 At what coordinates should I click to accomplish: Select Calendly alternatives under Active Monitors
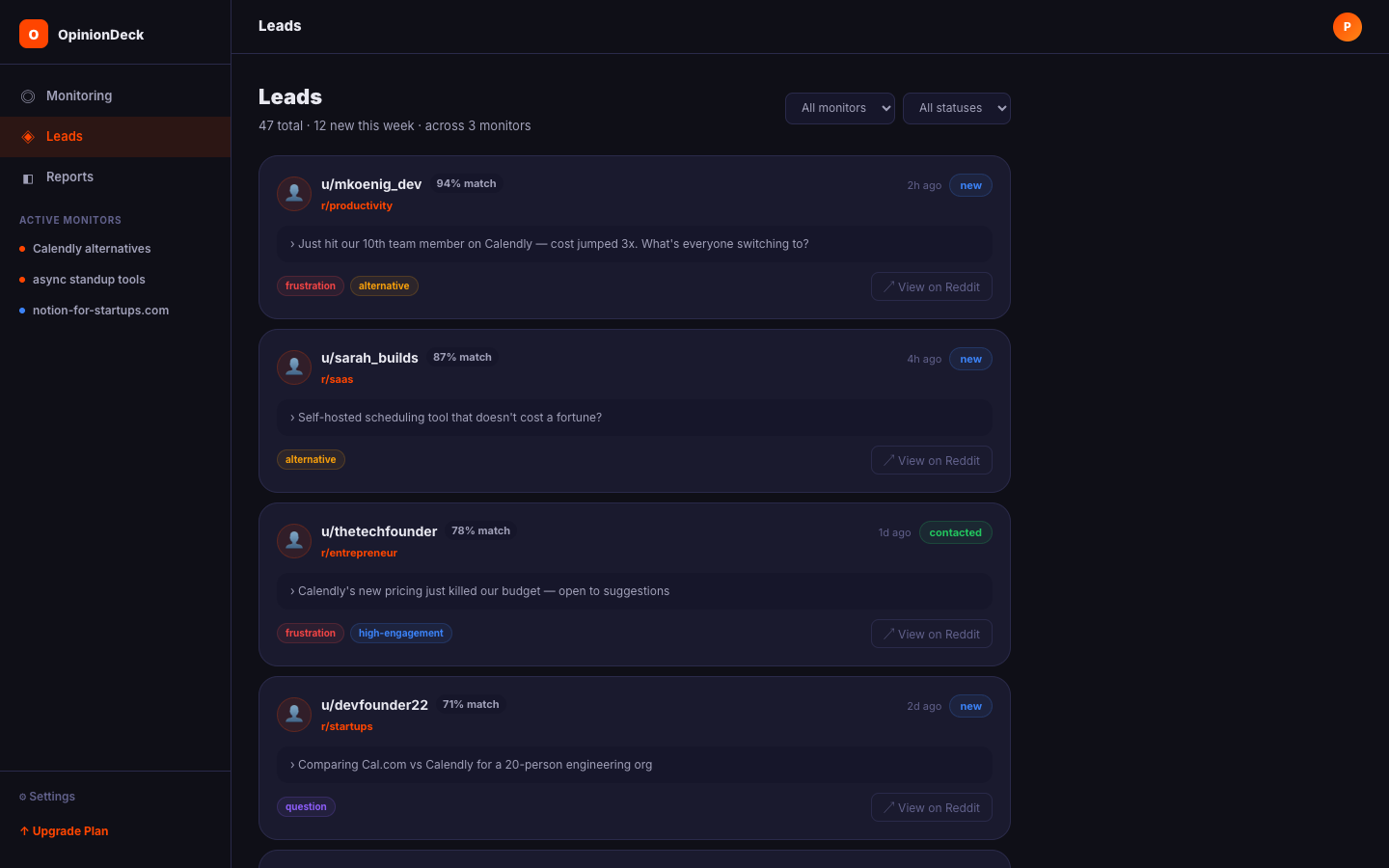coord(92,248)
